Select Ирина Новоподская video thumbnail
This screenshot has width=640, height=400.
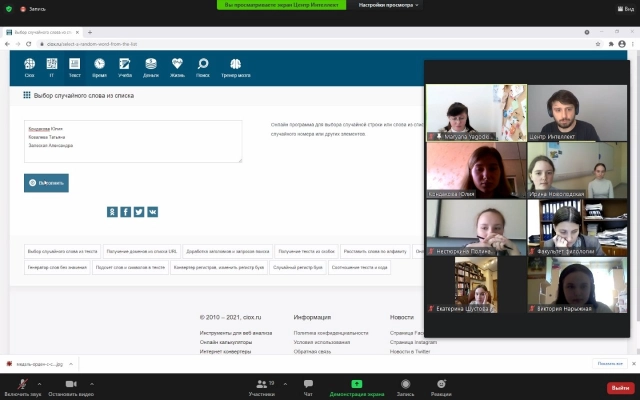point(577,170)
